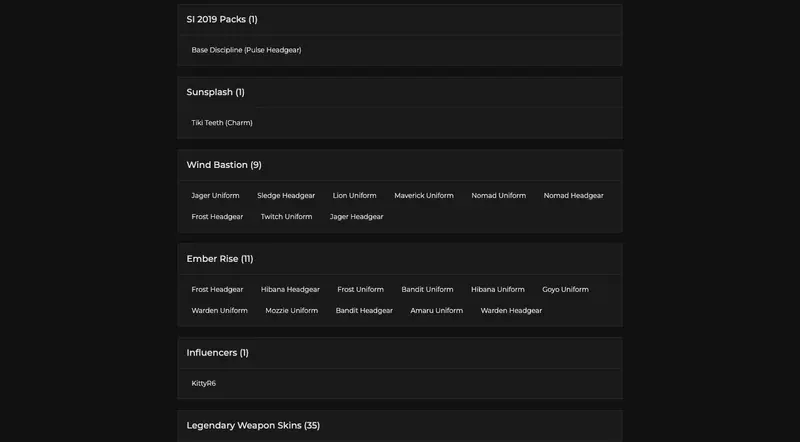The width and height of the screenshot is (800, 442).
Task: Collapse the Ember Rise (11) section
Action: pos(220,258)
